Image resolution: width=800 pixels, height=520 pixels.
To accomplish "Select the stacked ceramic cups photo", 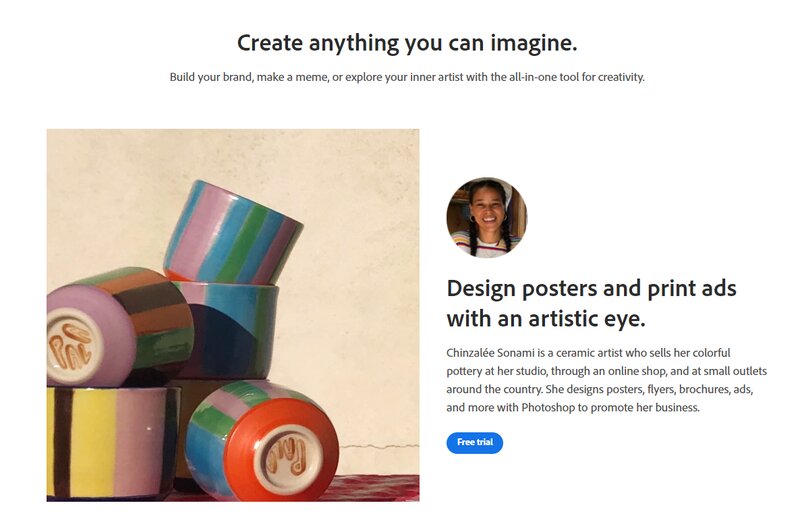I will [233, 315].
